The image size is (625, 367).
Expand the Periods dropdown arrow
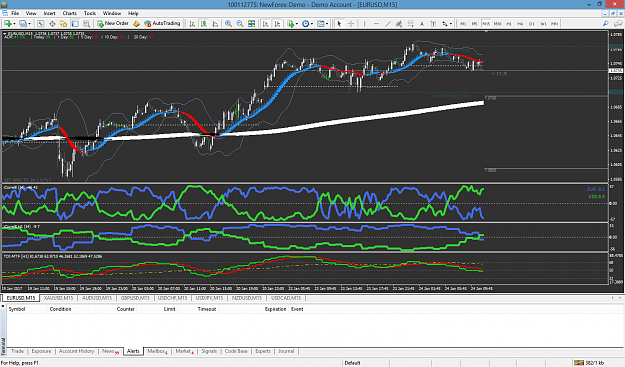click(x=312, y=24)
